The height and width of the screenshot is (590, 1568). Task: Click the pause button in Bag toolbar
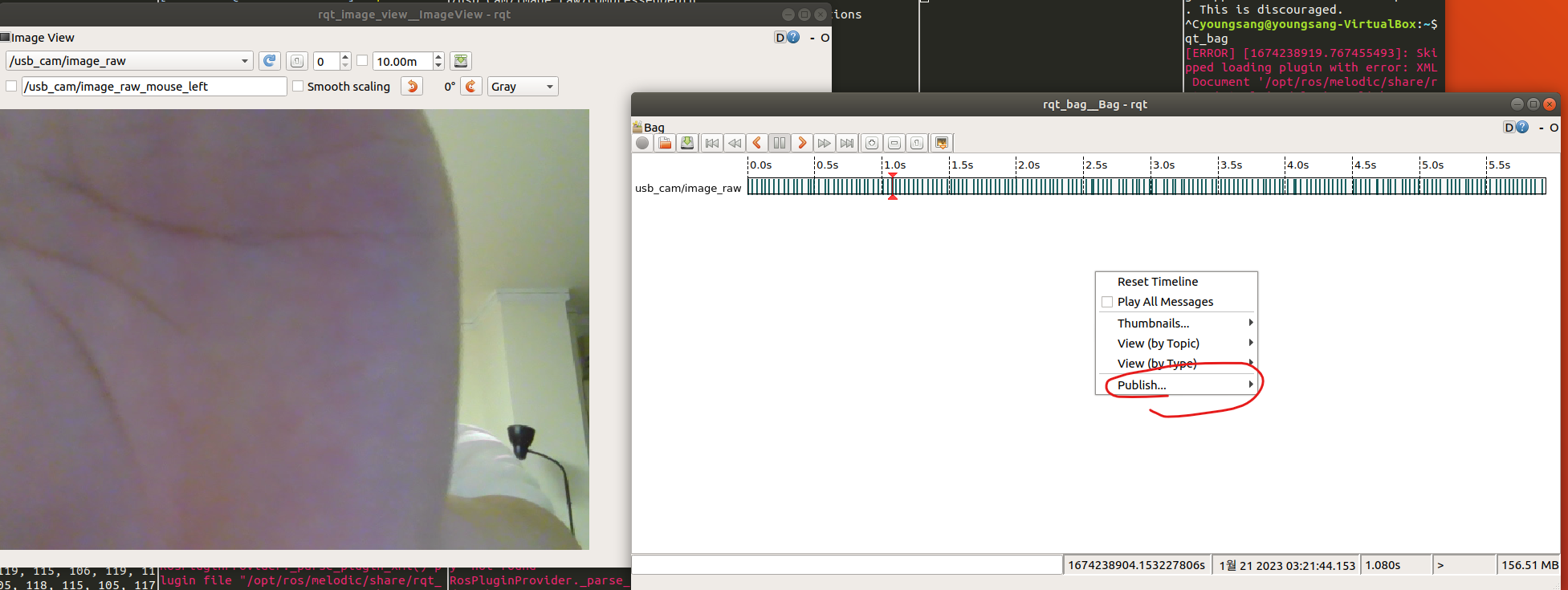point(780,143)
